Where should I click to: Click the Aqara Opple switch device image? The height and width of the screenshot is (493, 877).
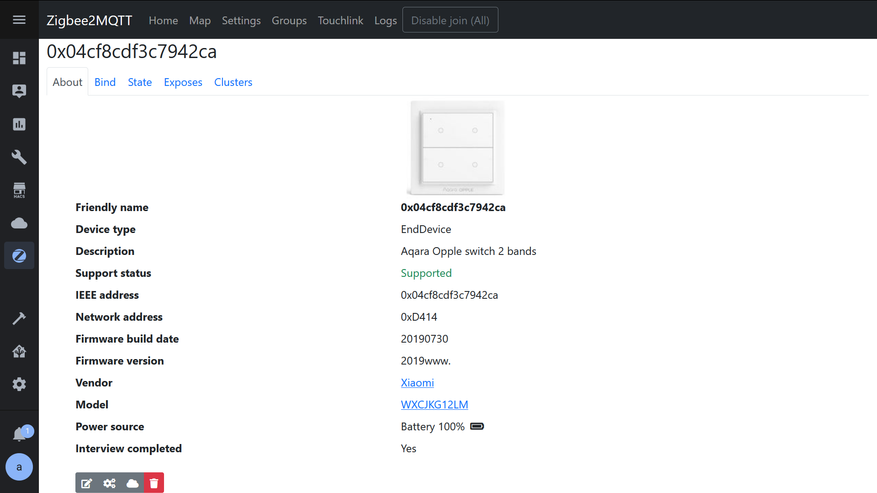coord(457,148)
